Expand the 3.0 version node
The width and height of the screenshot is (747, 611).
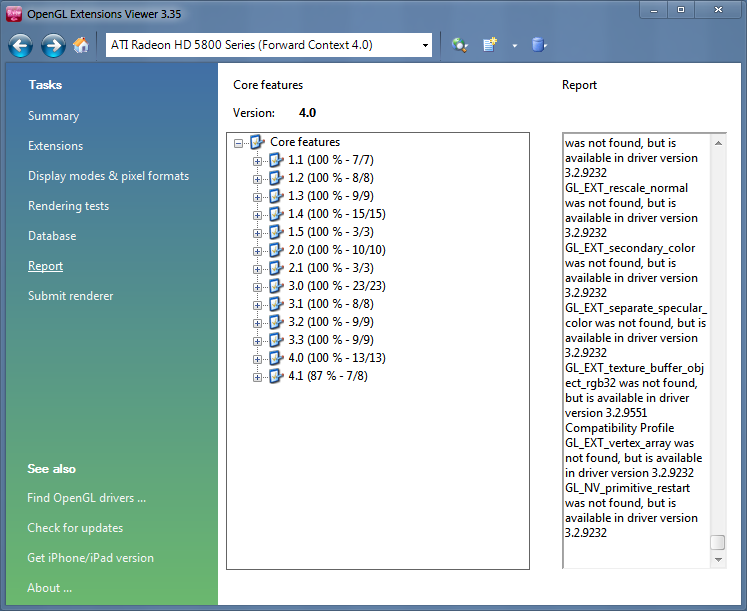(257, 287)
